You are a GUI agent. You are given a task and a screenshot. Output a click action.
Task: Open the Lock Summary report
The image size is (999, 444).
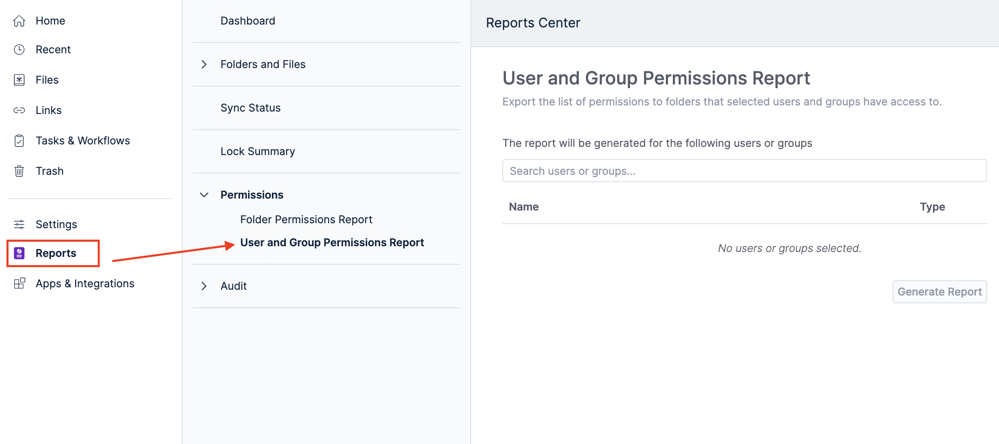tap(257, 152)
